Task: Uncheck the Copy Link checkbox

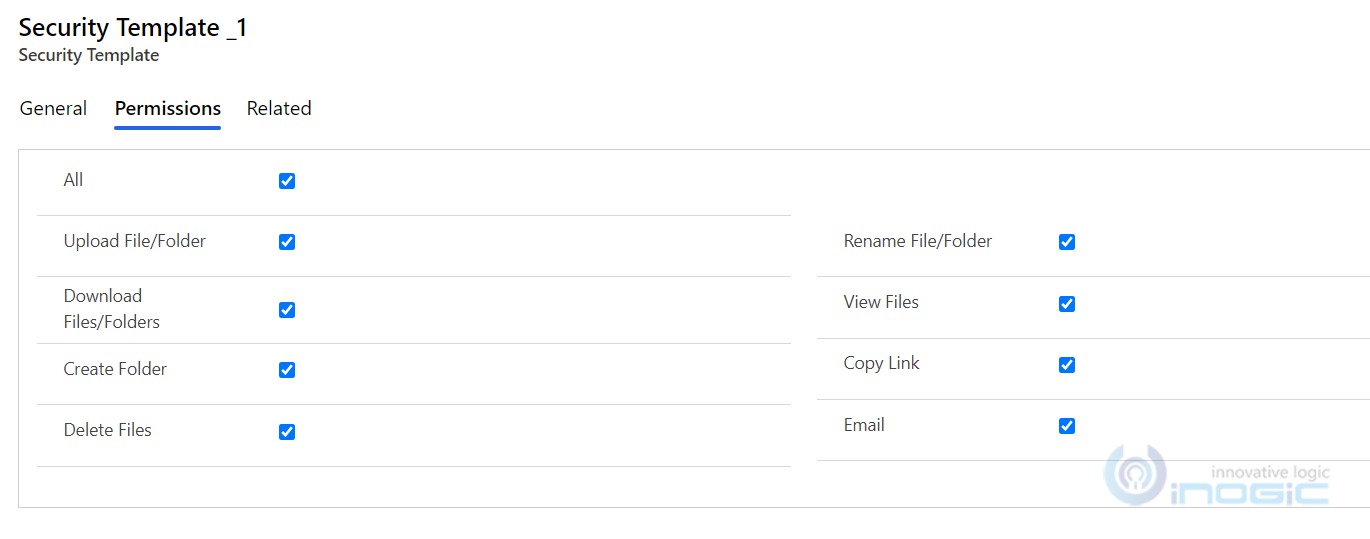Action: (1067, 365)
